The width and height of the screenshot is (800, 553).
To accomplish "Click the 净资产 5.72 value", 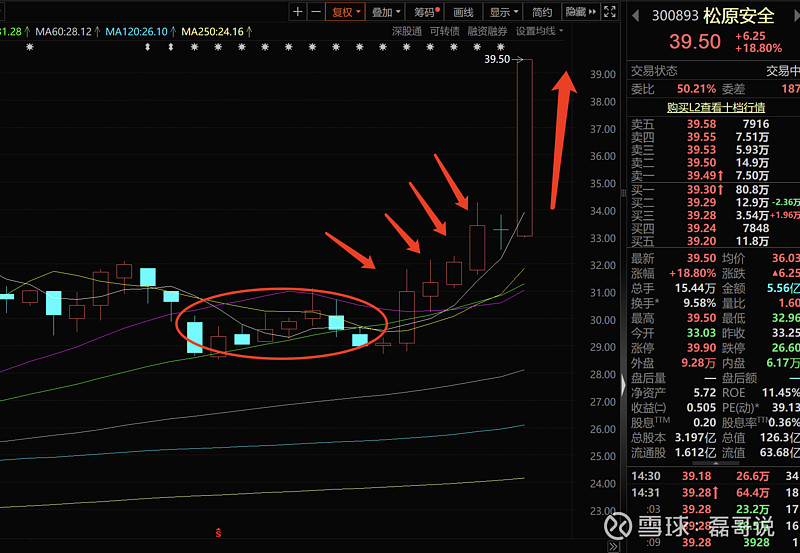I will click(x=705, y=393).
